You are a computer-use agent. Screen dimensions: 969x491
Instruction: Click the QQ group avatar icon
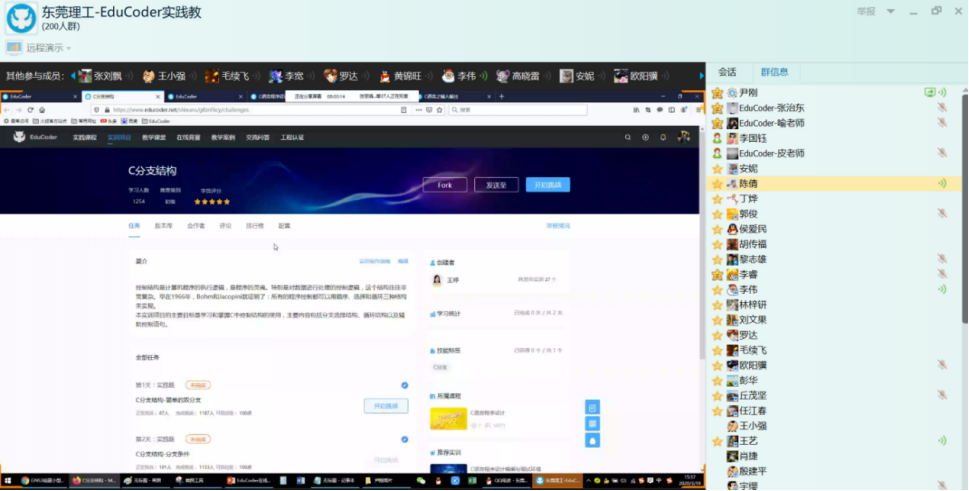coord(19,19)
